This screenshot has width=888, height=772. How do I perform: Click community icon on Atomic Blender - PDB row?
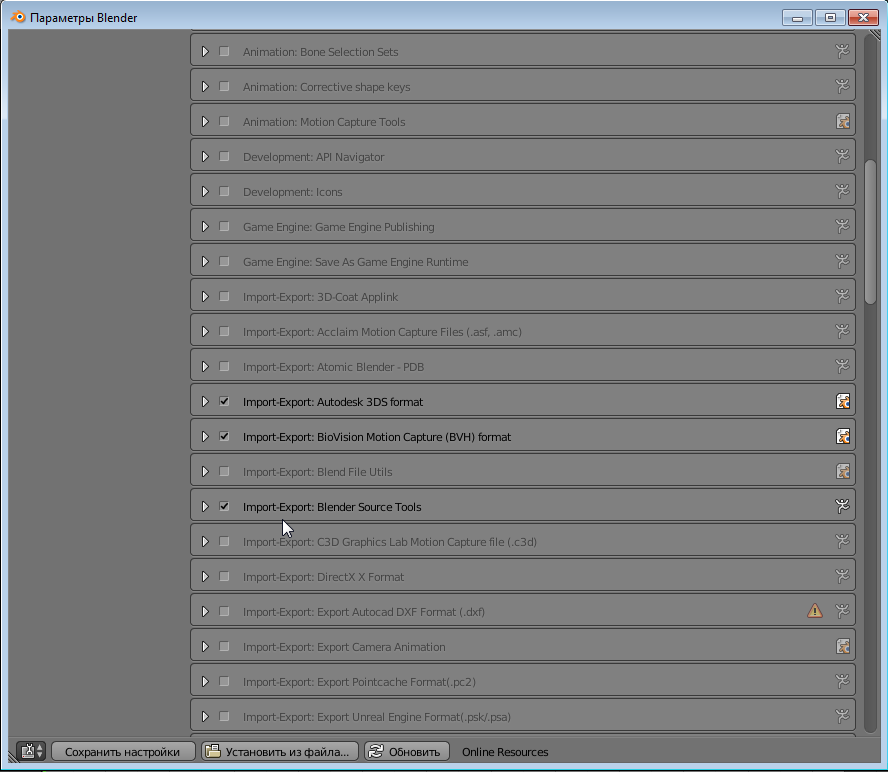click(842, 366)
